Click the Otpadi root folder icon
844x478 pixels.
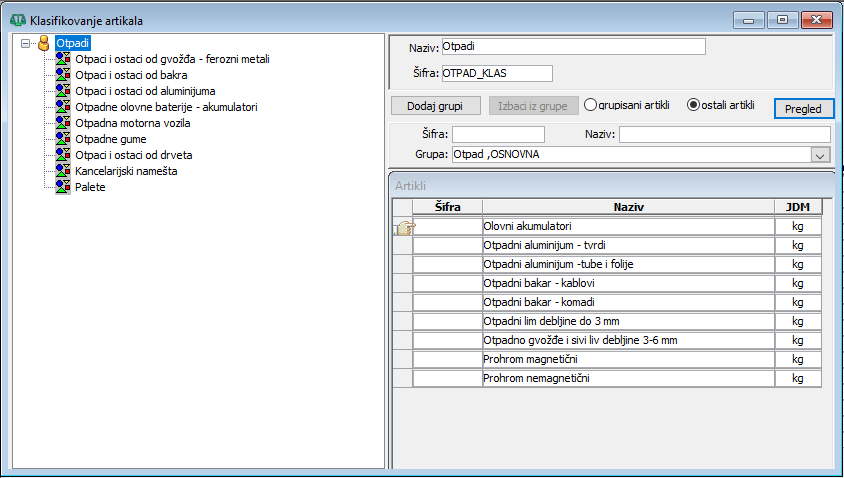[43, 43]
